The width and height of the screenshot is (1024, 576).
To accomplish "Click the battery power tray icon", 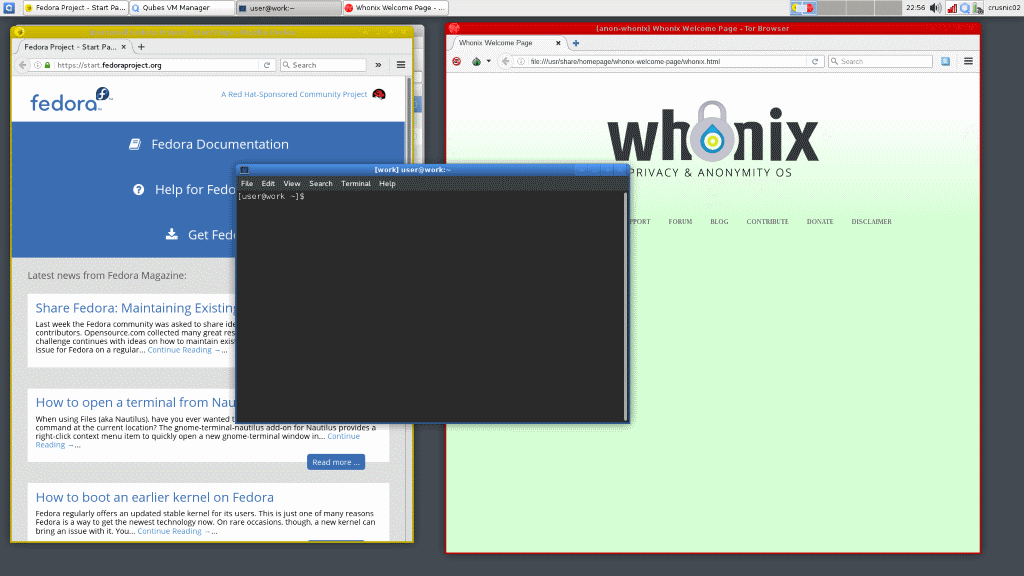I will tap(978, 8).
